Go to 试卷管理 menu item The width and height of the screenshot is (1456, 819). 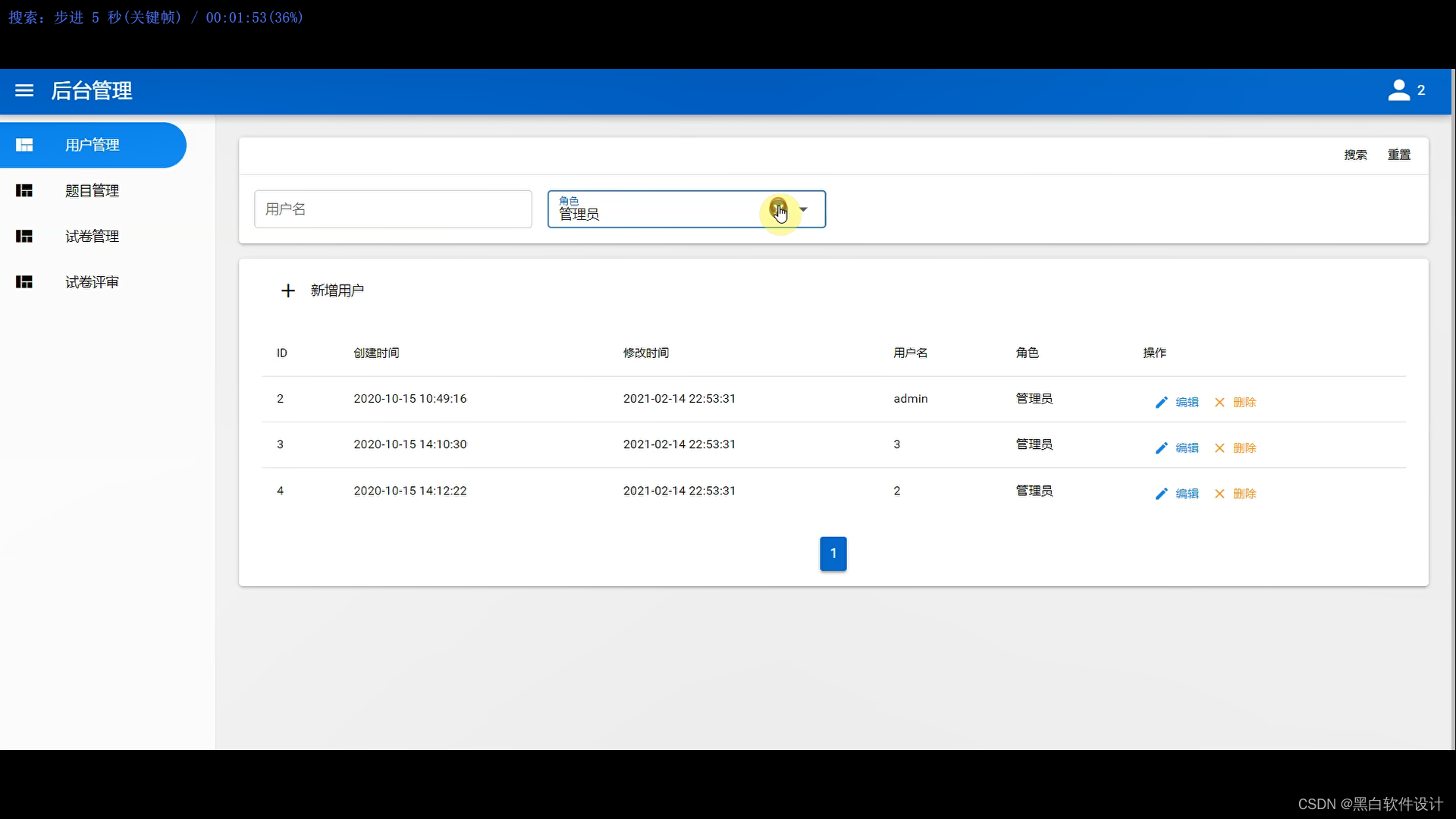coord(93,237)
